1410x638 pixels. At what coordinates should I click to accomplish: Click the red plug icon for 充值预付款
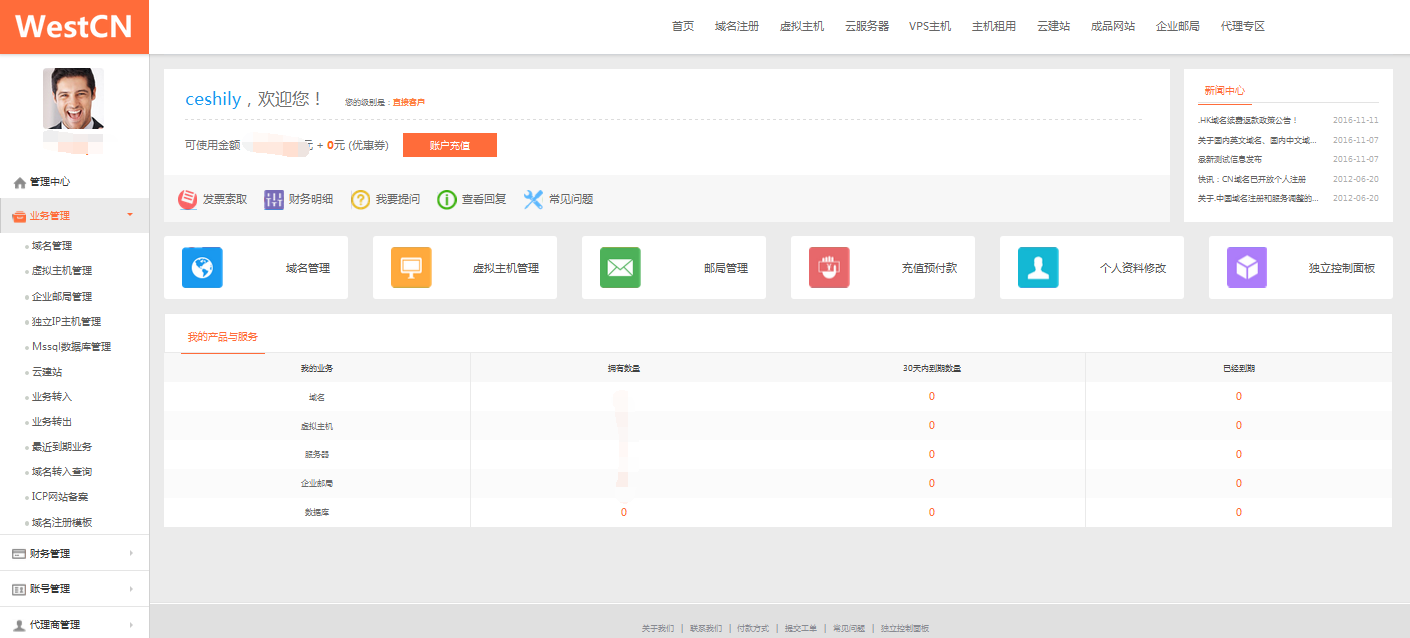coord(829,268)
